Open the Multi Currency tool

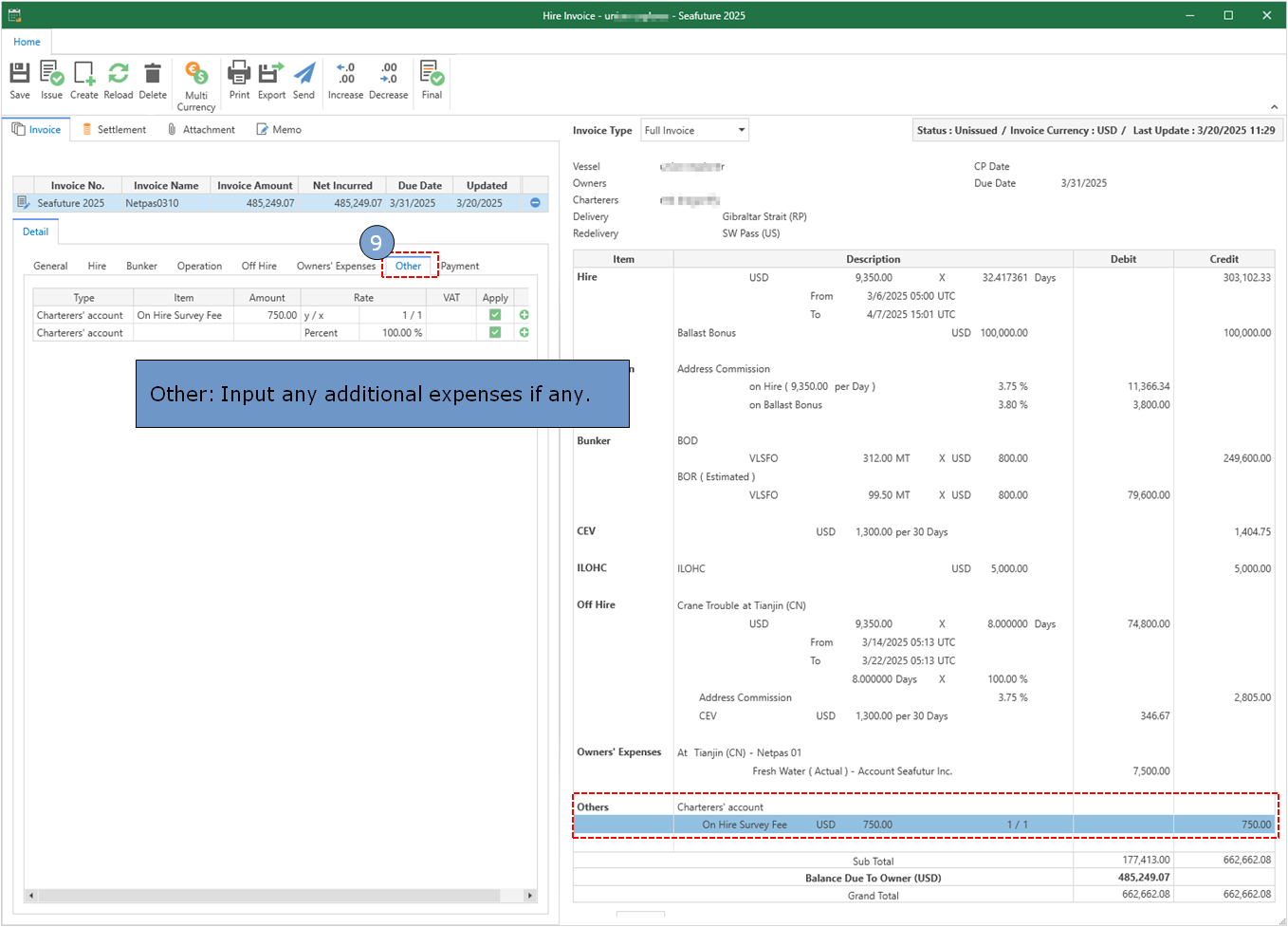tap(196, 74)
